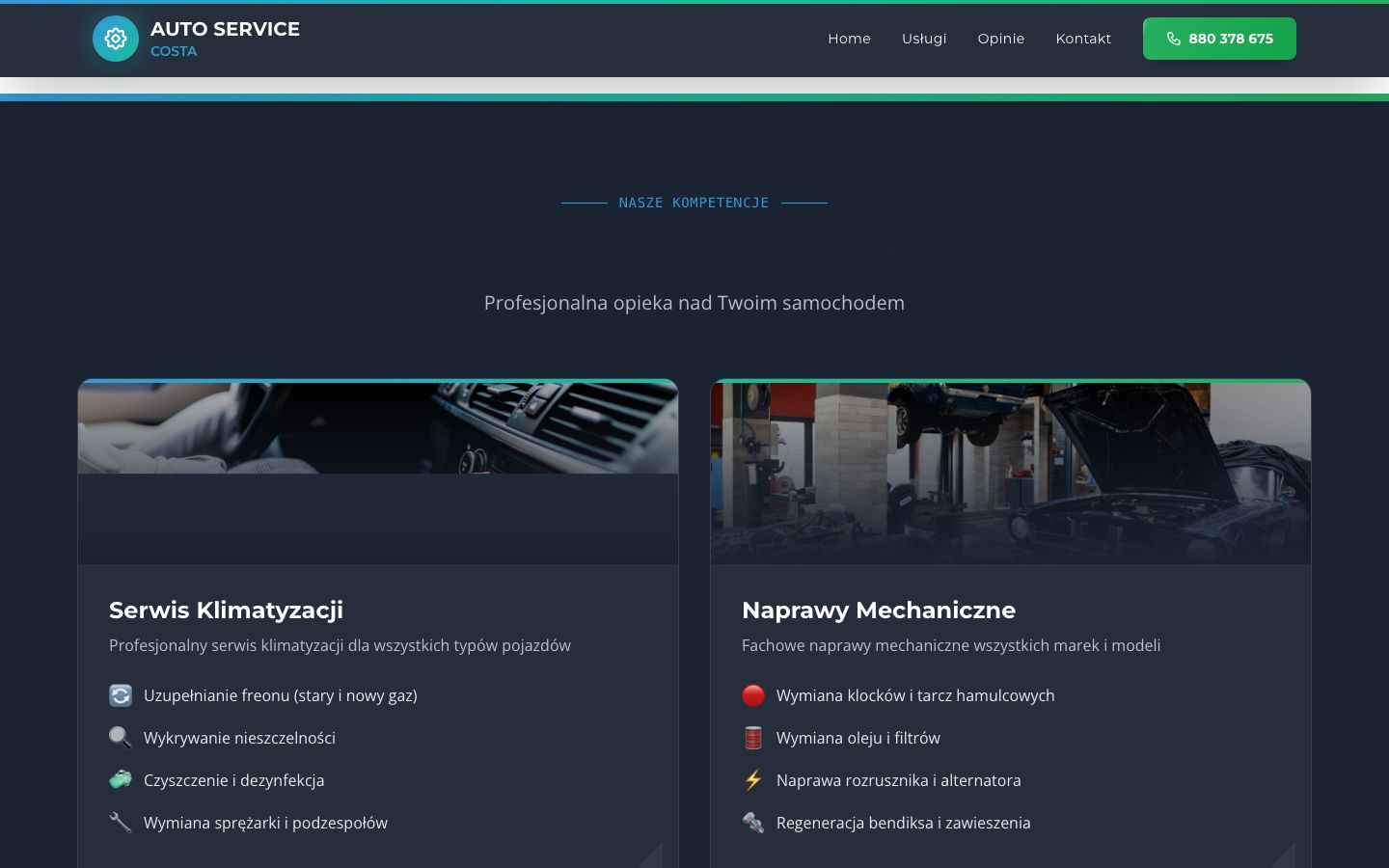Click 'Profesjonalny serwis klimatyzacji dla wszystkich typów pojazdów'

[x=340, y=645]
